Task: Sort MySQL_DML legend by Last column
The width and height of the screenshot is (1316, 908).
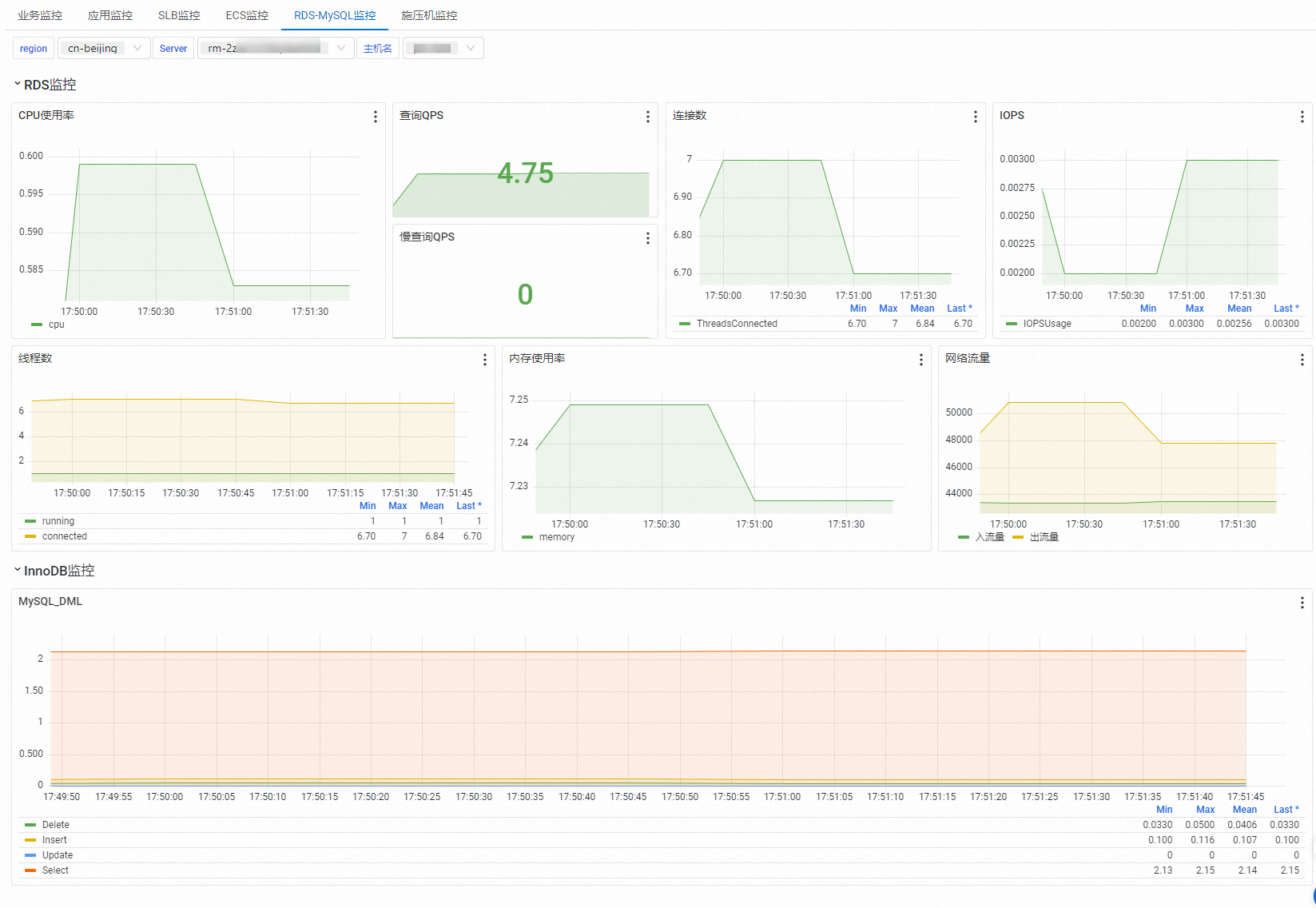Action: pyautogui.click(x=1286, y=810)
